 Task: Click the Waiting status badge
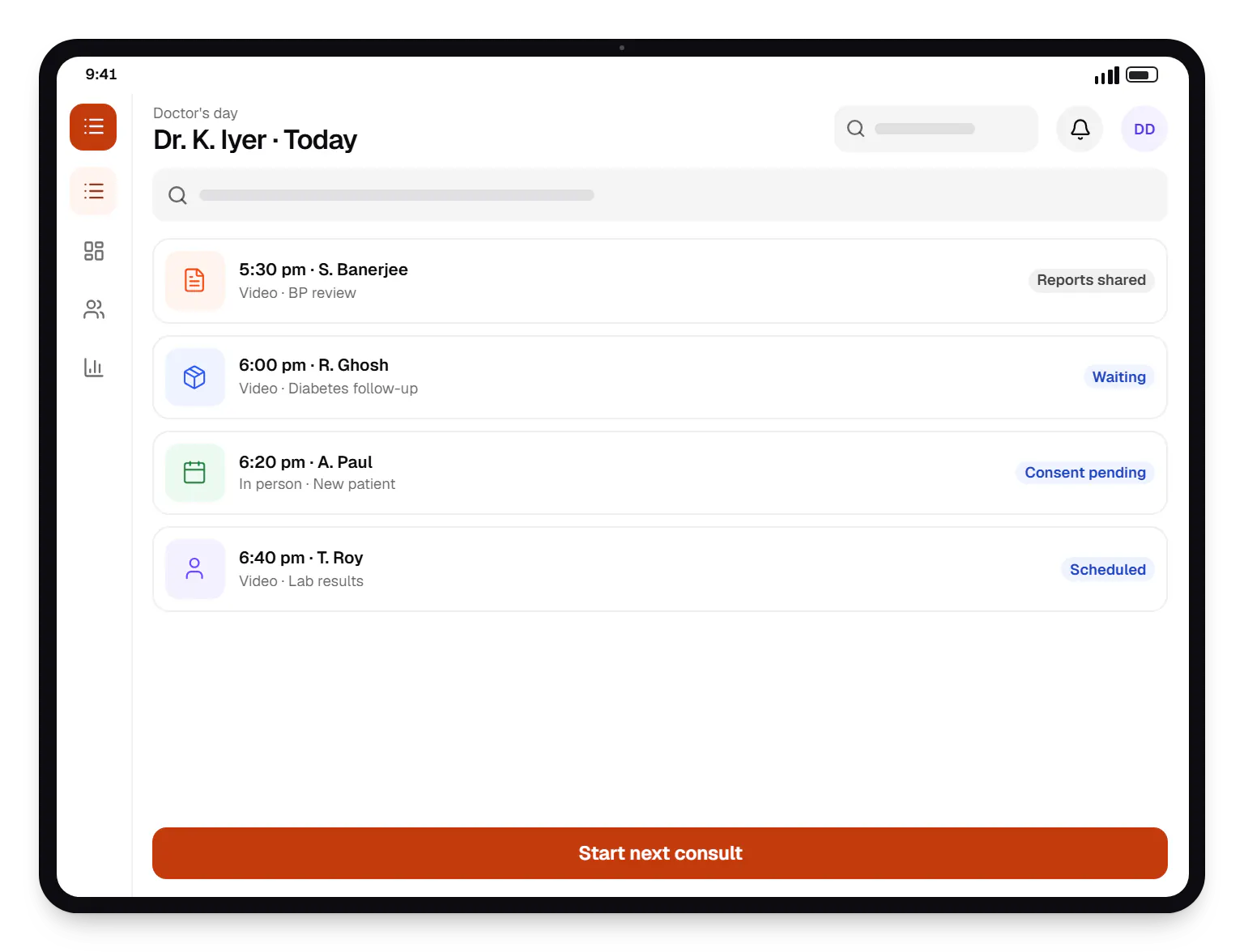tap(1118, 377)
